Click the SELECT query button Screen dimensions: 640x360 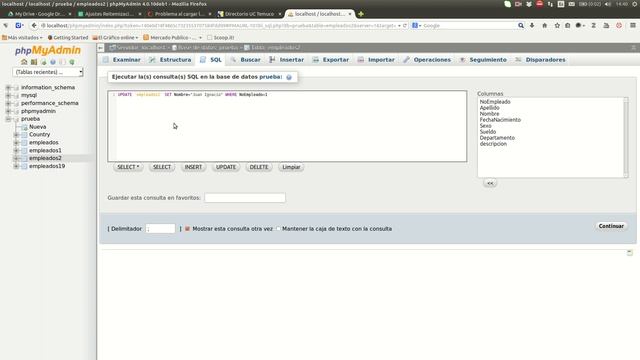[x=162, y=167]
